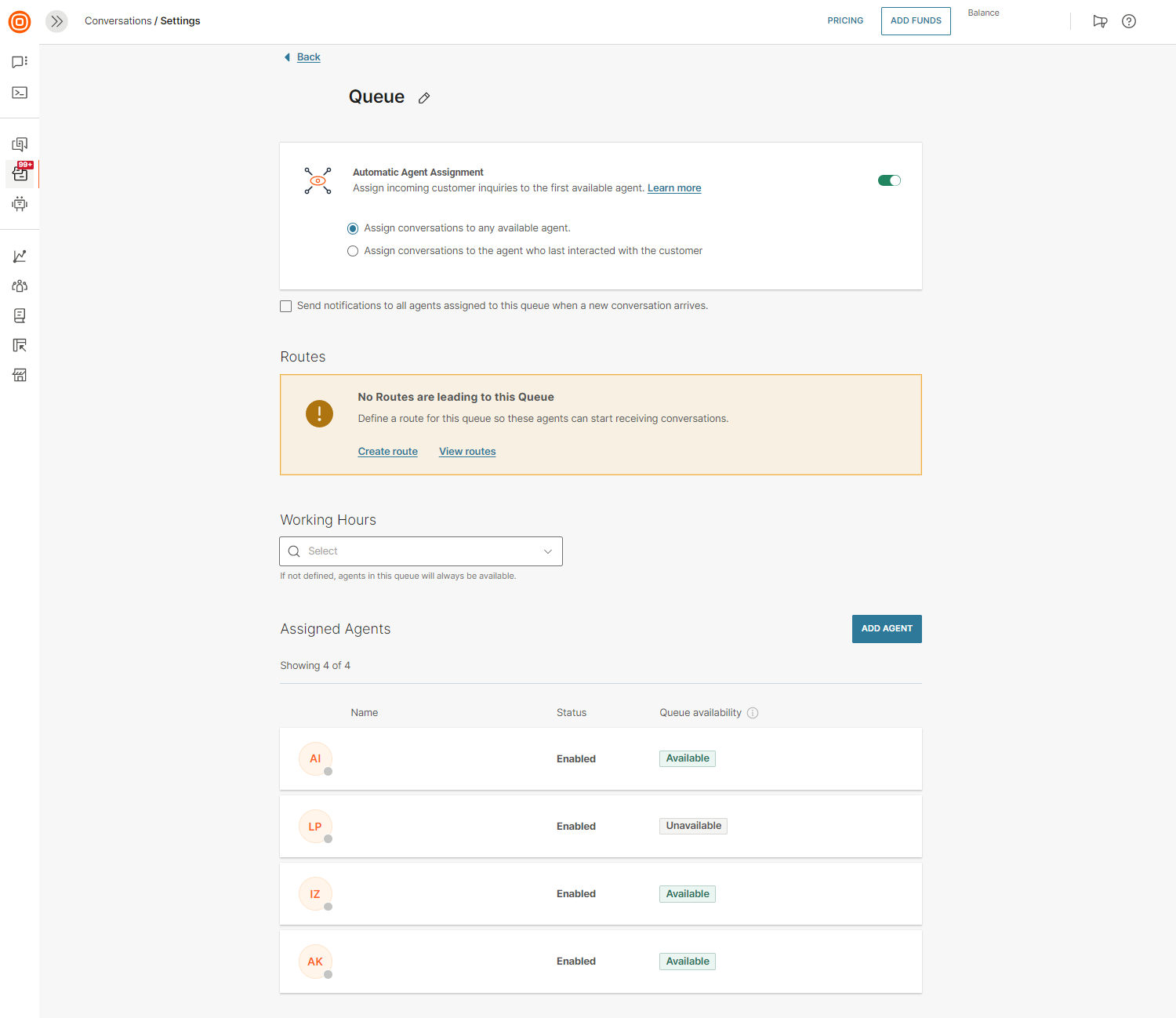
Task: Open the people/teams icon in sidebar
Action: (x=20, y=286)
